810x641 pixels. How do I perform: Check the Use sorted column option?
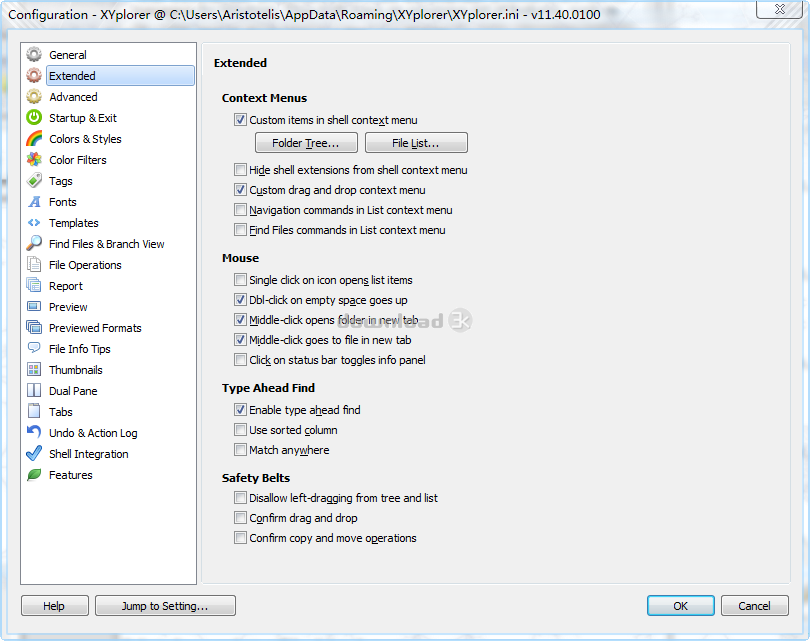pos(240,430)
